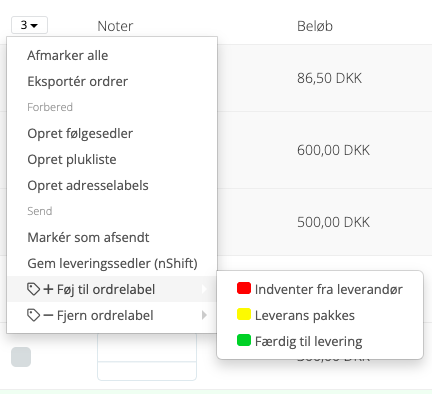This screenshot has height=394, width=432.
Task: Open the 3 selected orders dropdown
Action: coord(29,25)
